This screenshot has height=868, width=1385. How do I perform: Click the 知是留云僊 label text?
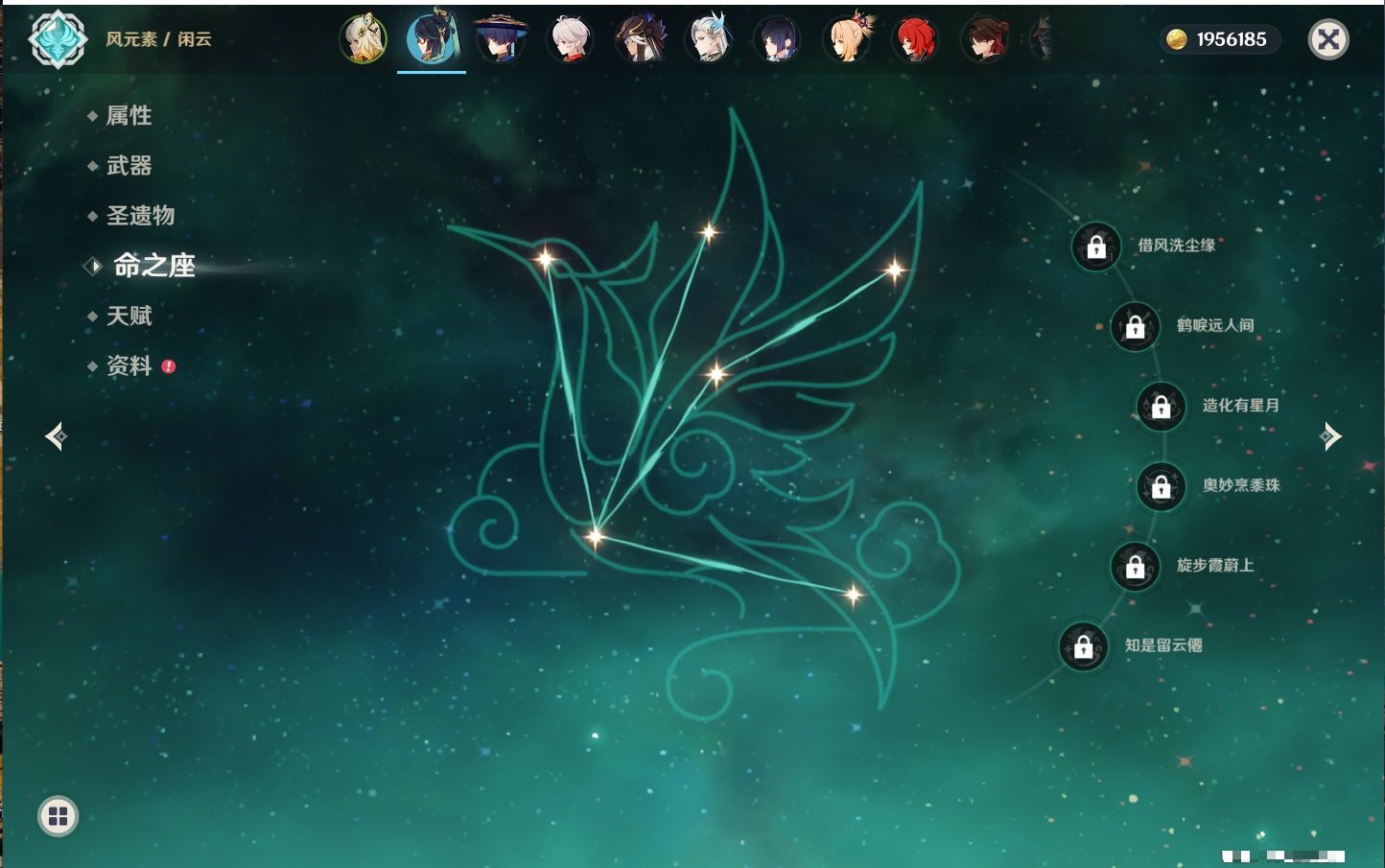[1163, 645]
